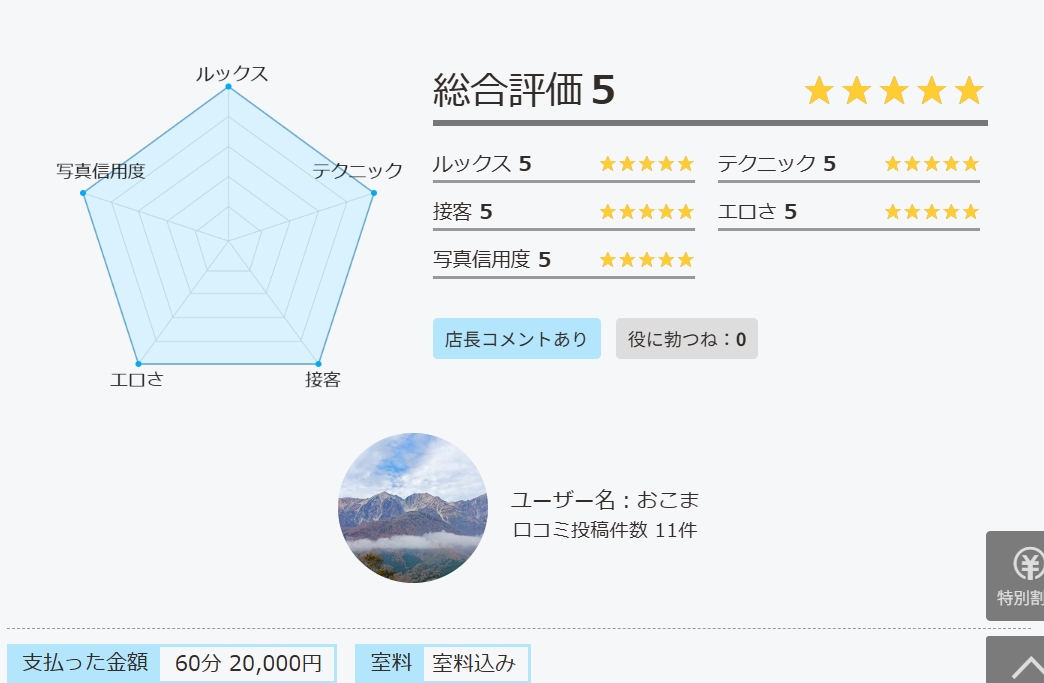Click the 役に勃つね counter button

[x=686, y=339]
